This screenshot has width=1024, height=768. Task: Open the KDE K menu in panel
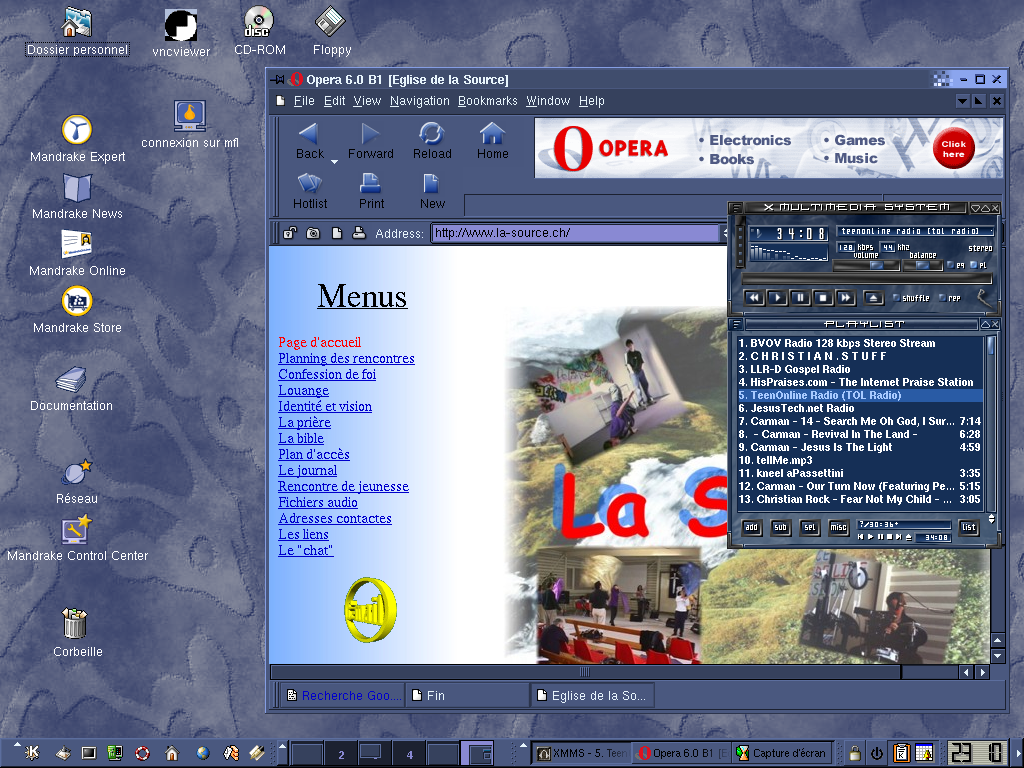tap(31, 753)
